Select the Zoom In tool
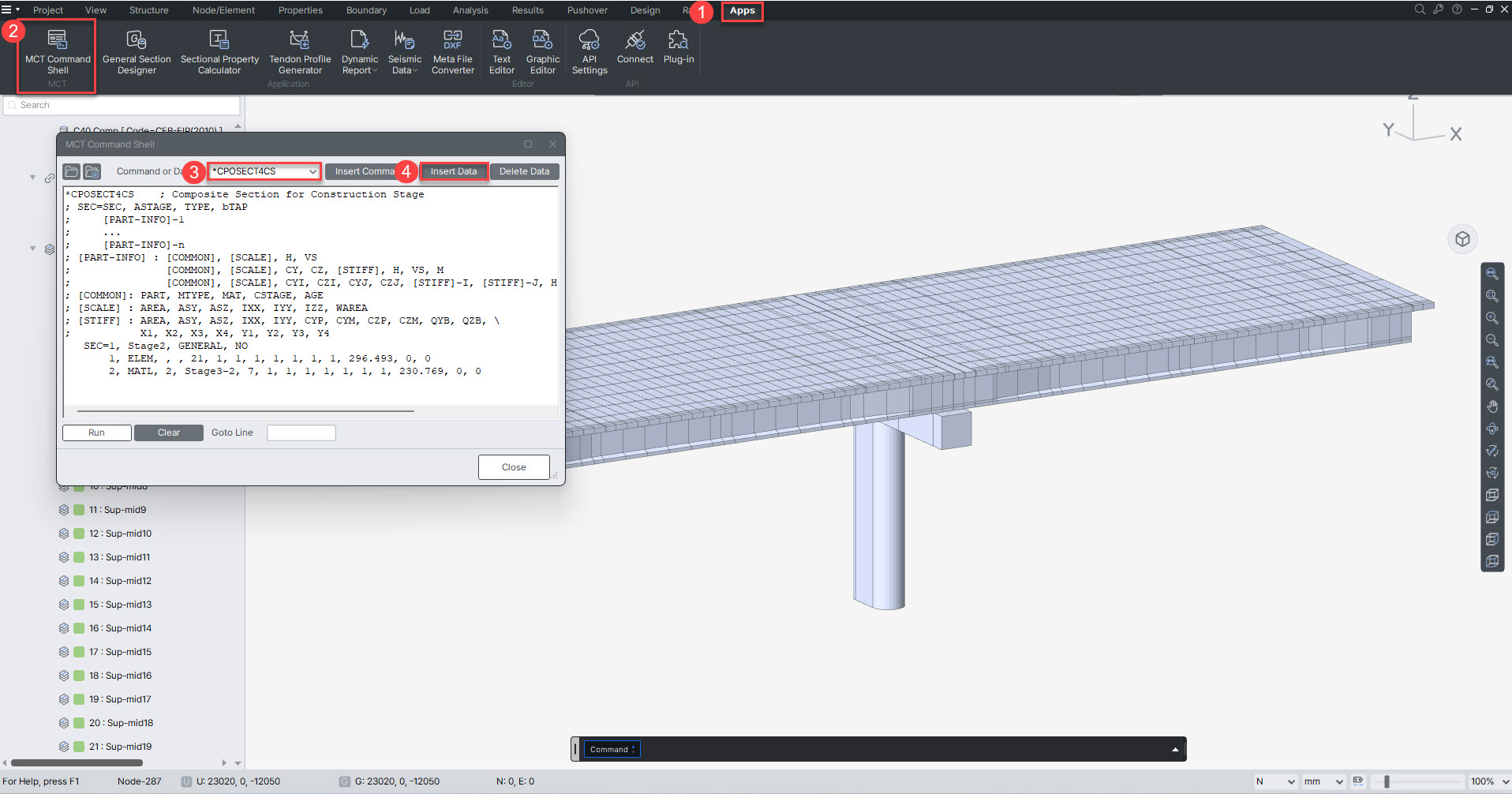The image size is (1512, 794). [x=1492, y=318]
